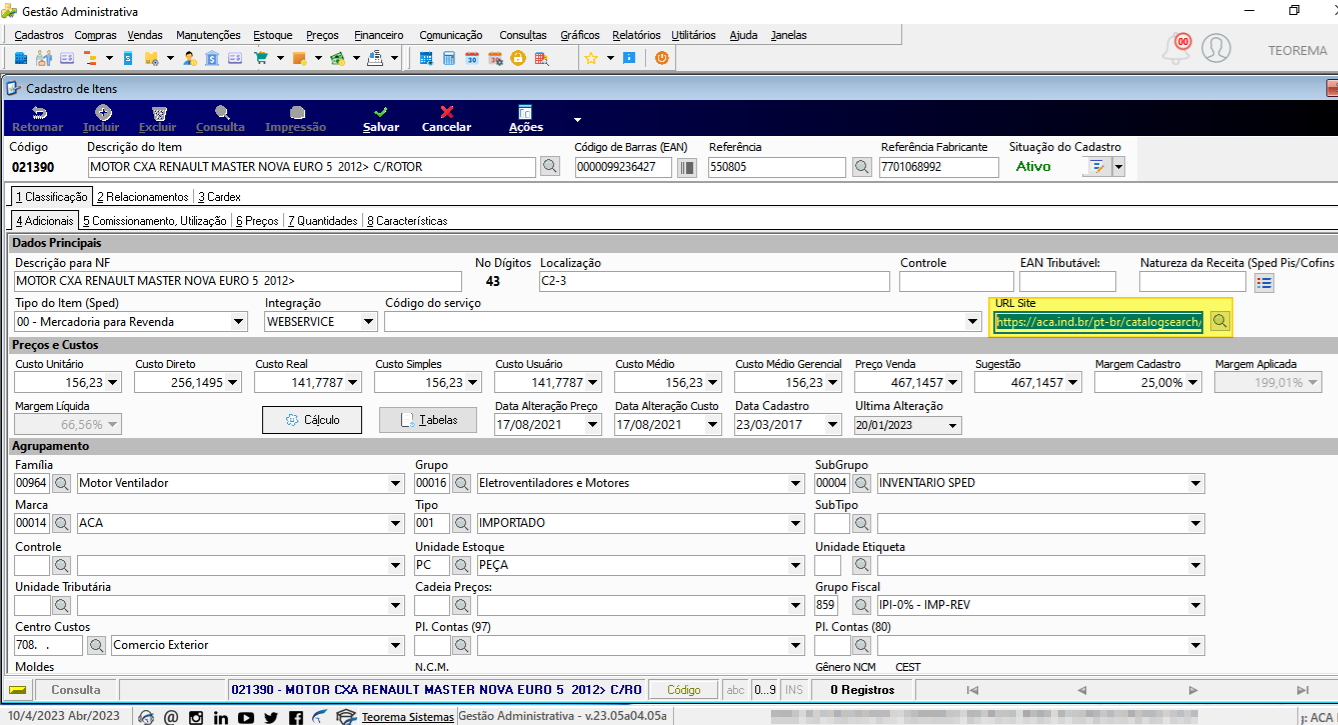The image size is (1338, 725).
Task: Open the Financeiro menu
Action: (379, 35)
